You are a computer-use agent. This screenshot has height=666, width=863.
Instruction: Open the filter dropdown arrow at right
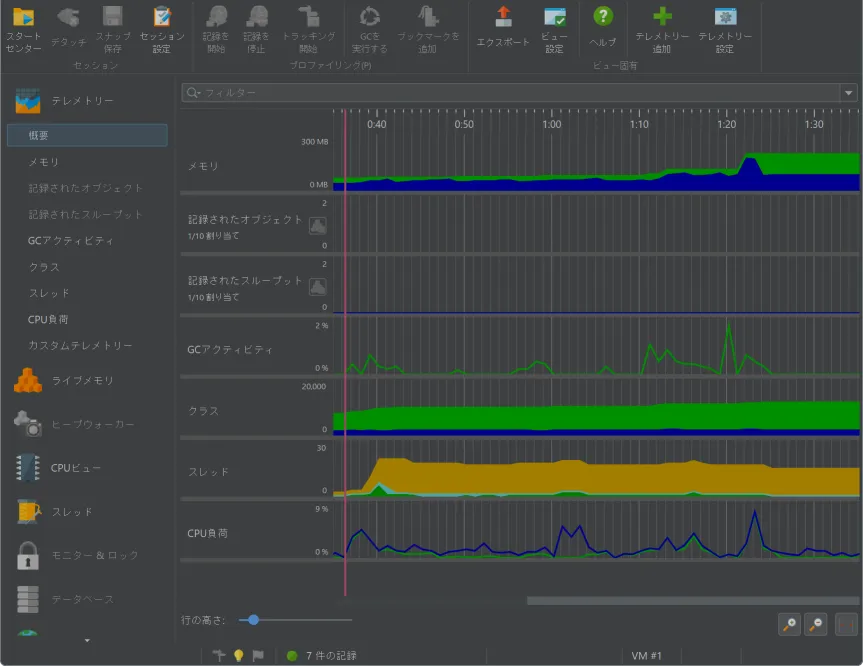tap(849, 92)
